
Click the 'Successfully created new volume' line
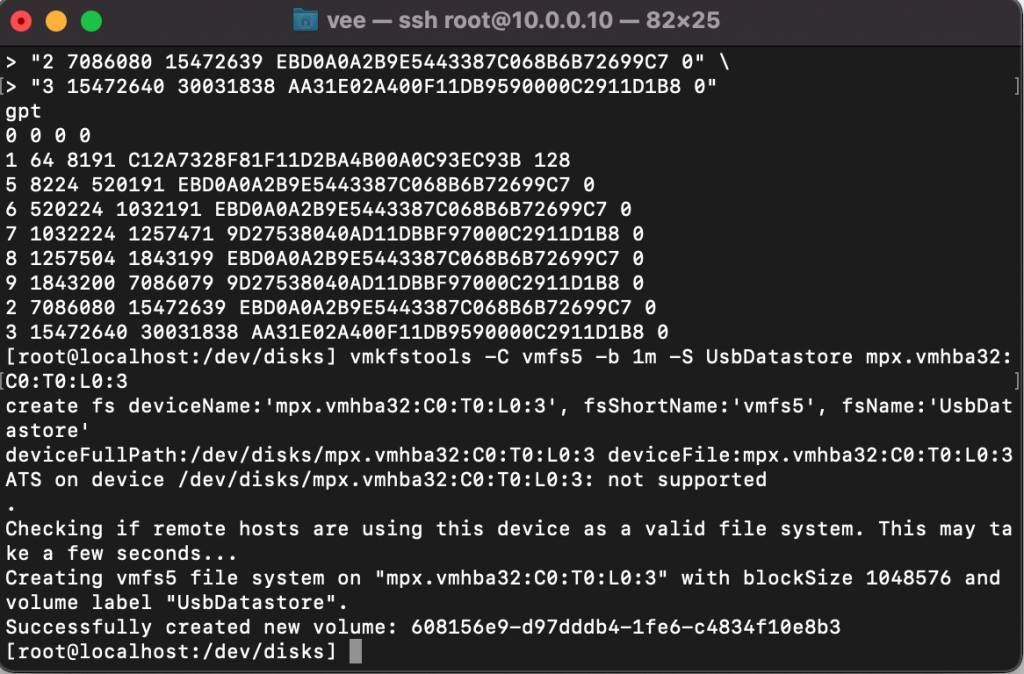423,627
